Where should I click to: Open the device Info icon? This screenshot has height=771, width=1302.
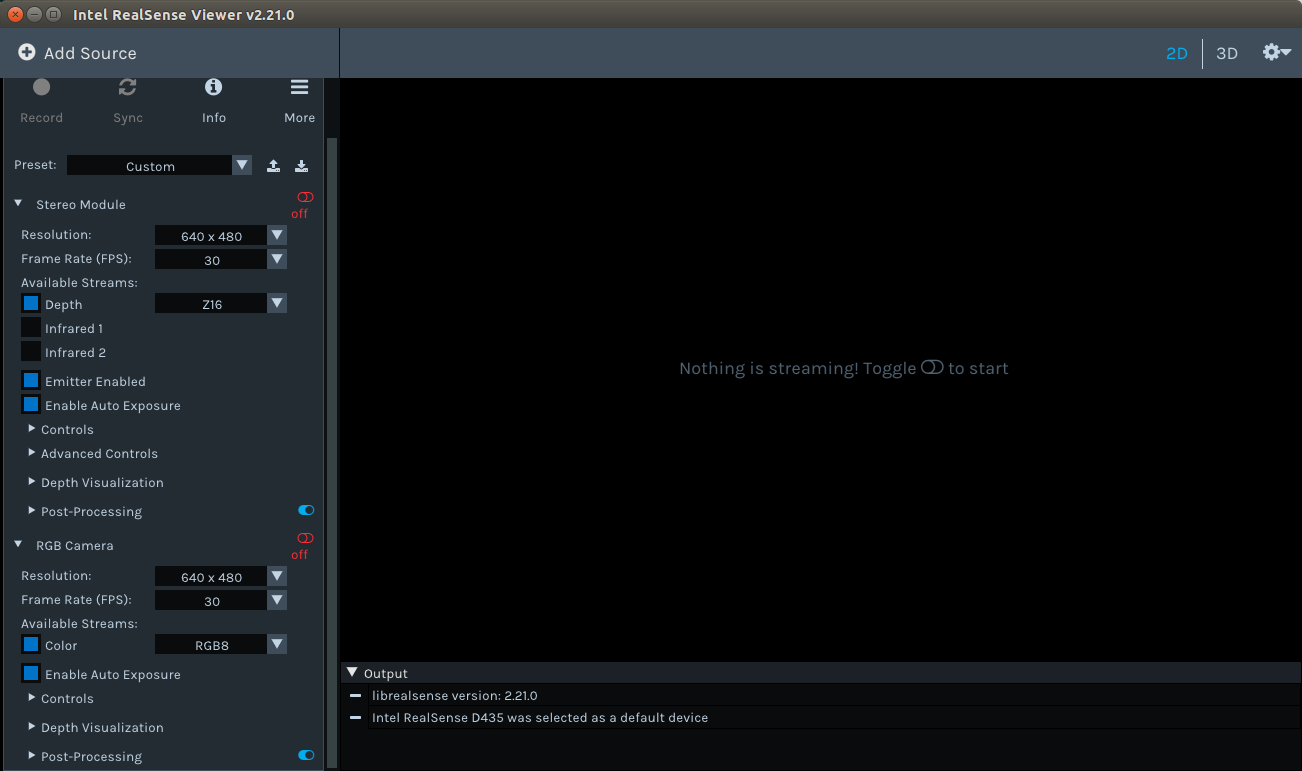click(213, 88)
